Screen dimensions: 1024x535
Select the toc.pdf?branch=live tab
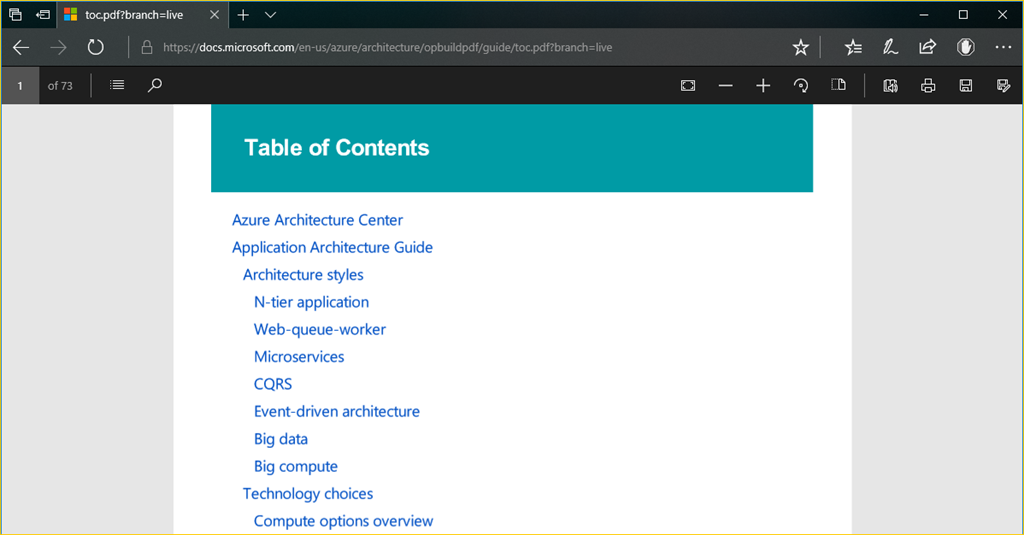pyautogui.click(x=135, y=15)
